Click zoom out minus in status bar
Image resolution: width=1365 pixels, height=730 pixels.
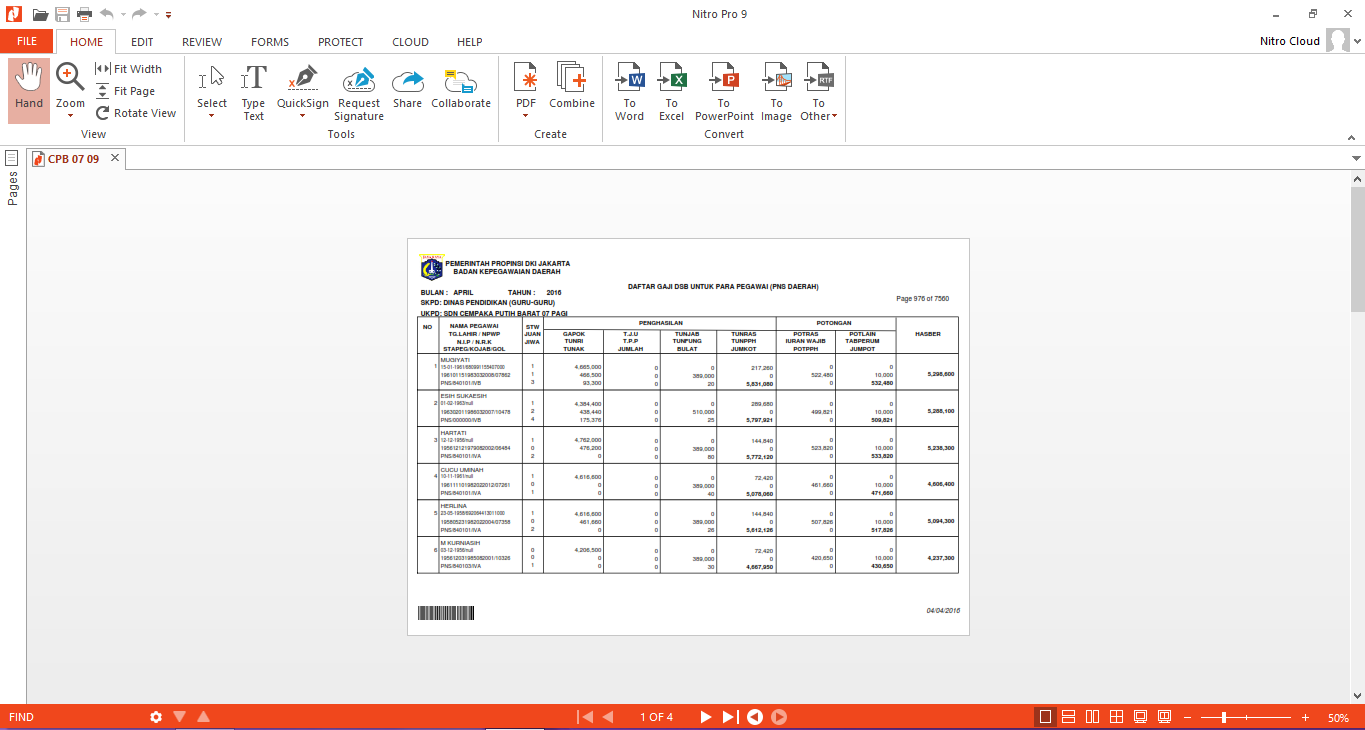1187,717
